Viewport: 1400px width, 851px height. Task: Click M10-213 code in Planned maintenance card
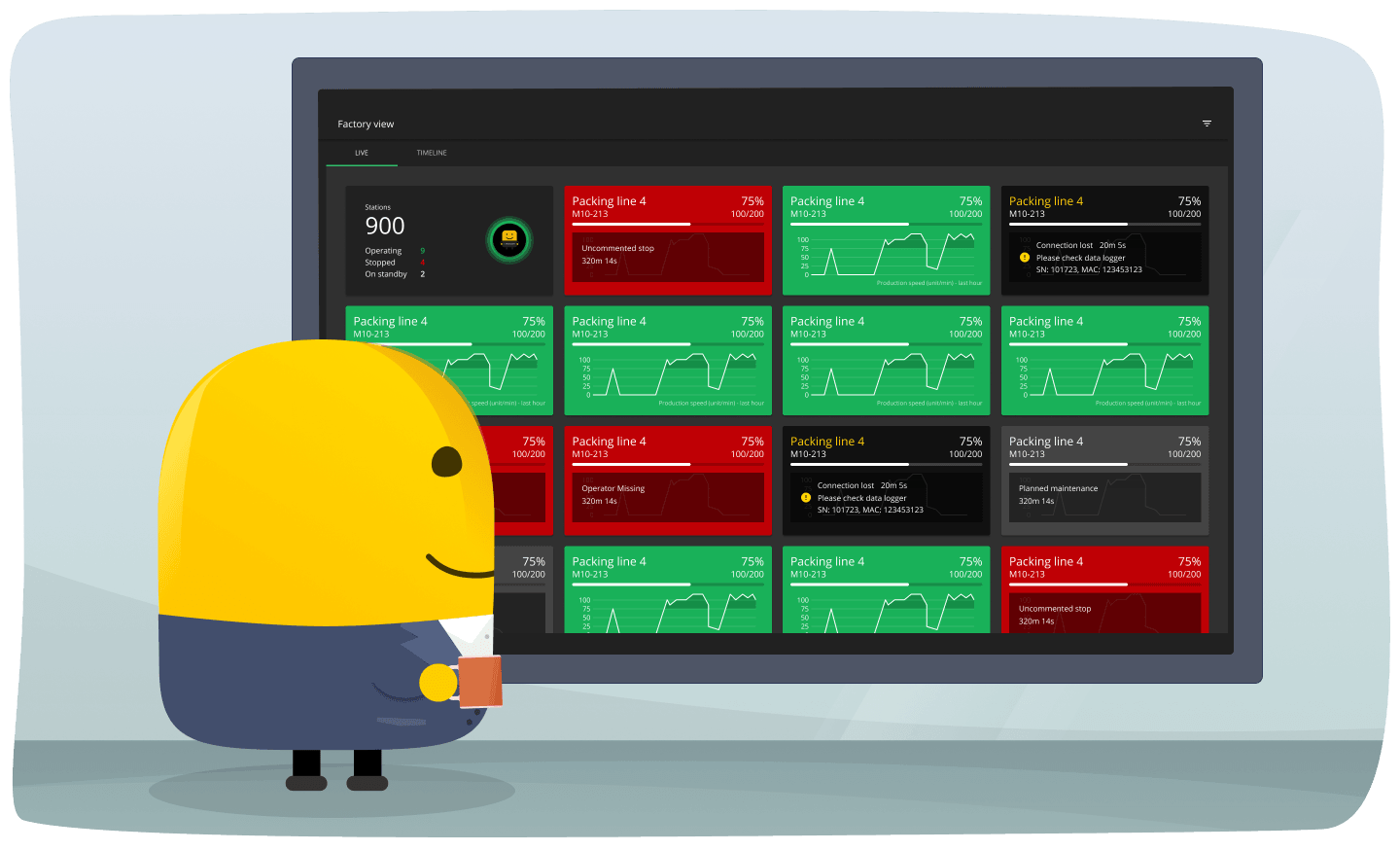pyautogui.click(x=1027, y=454)
